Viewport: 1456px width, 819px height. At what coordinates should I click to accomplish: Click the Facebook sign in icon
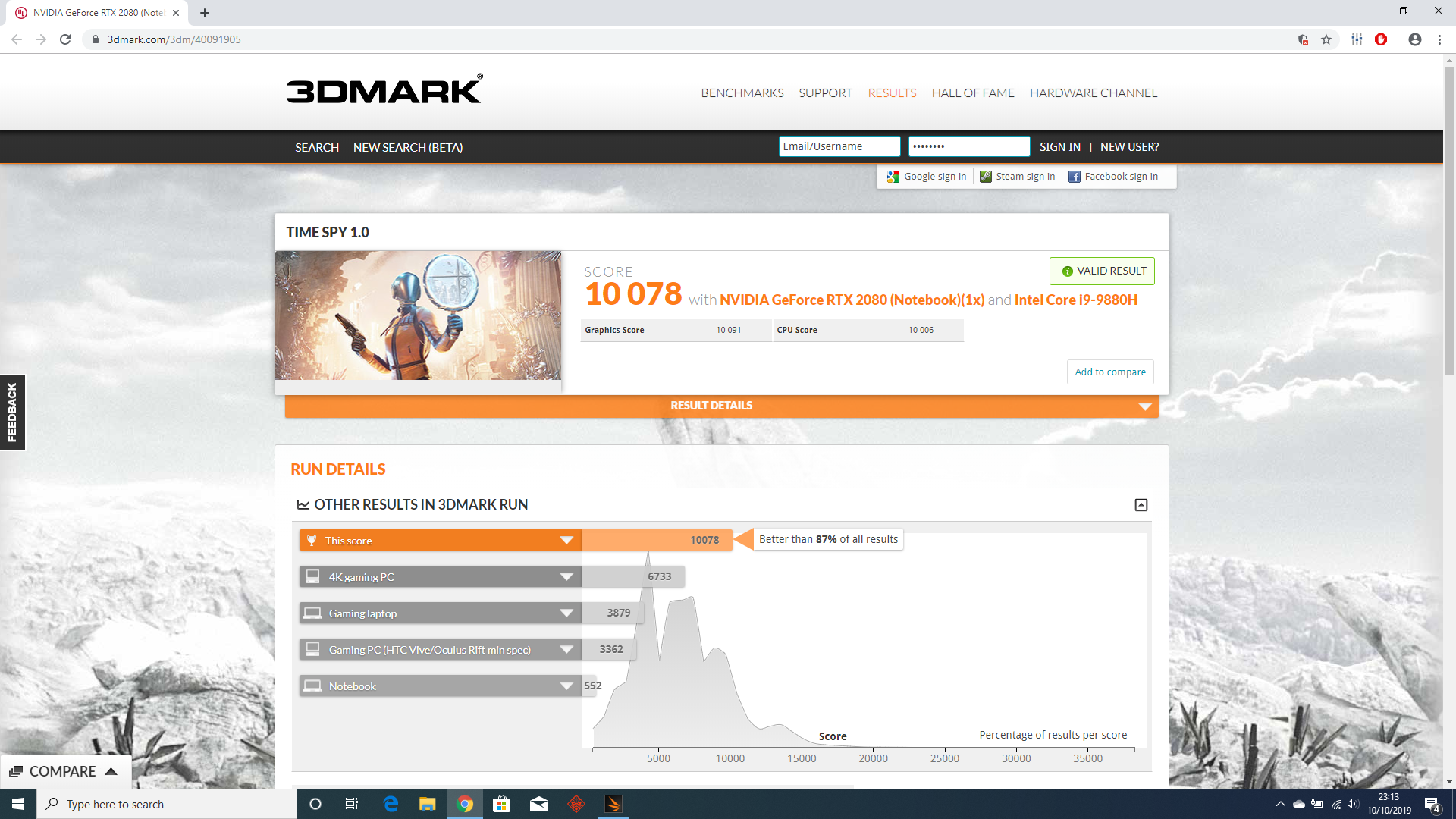pos(1075,177)
